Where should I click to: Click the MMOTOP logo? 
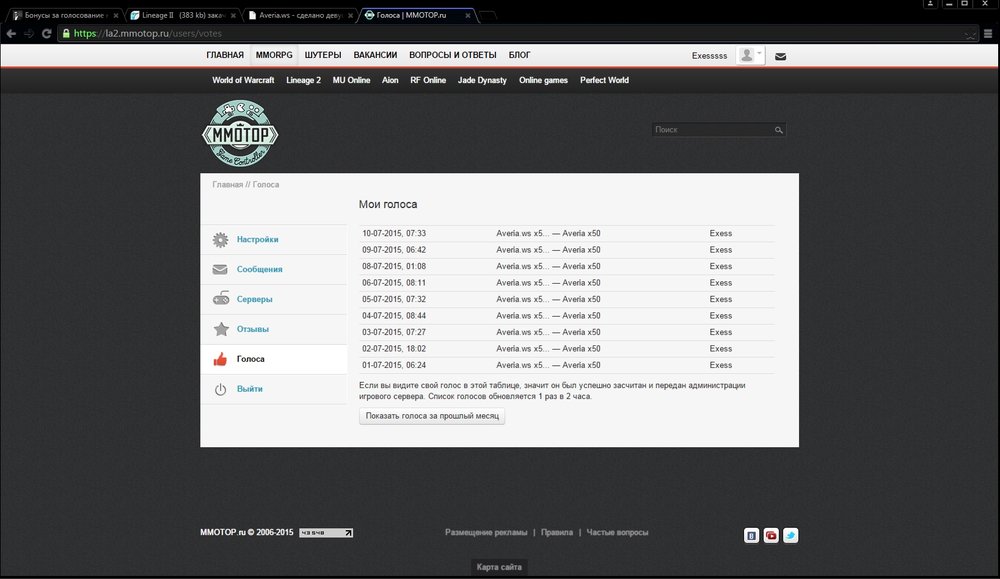pyautogui.click(x=240, y=133)
